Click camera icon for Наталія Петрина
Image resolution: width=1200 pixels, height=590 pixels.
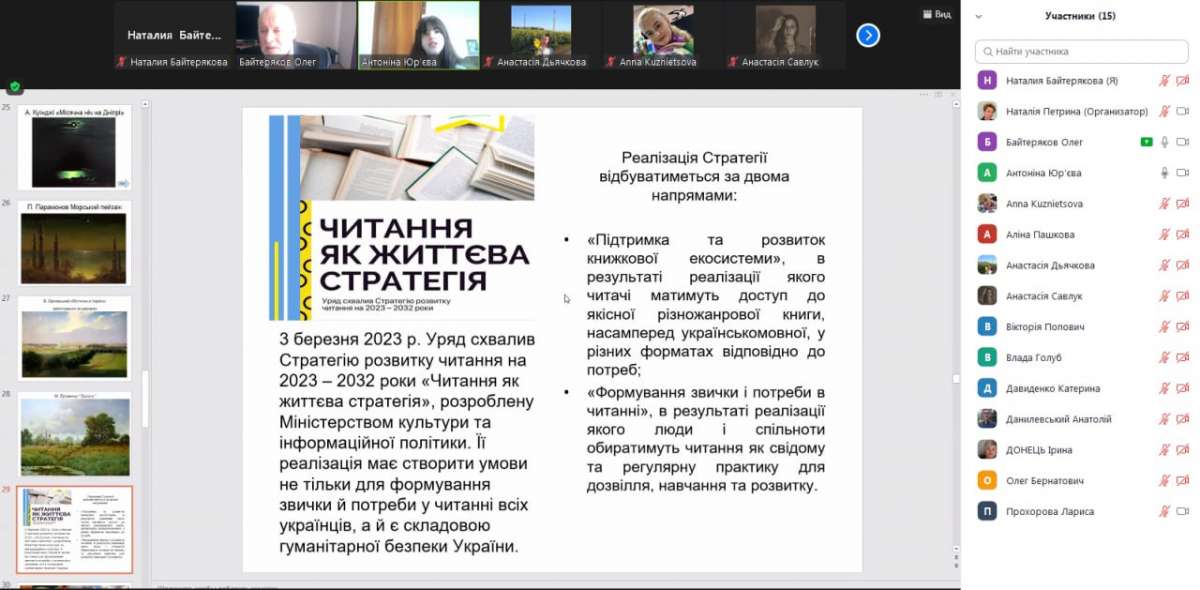coord(1182,111)
